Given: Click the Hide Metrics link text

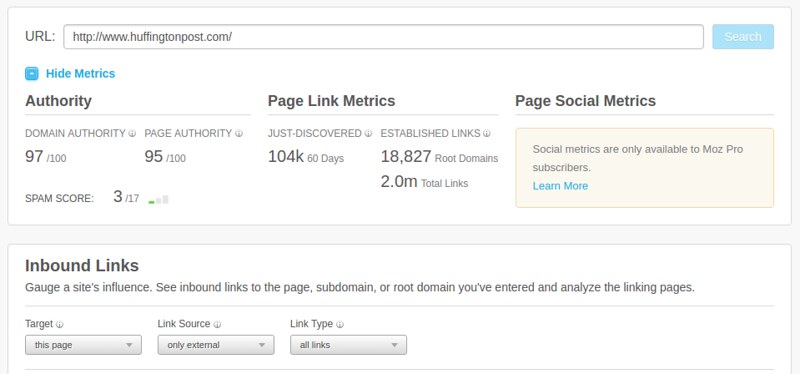Looking at the screenshot, I should click(x=81, y=73).
